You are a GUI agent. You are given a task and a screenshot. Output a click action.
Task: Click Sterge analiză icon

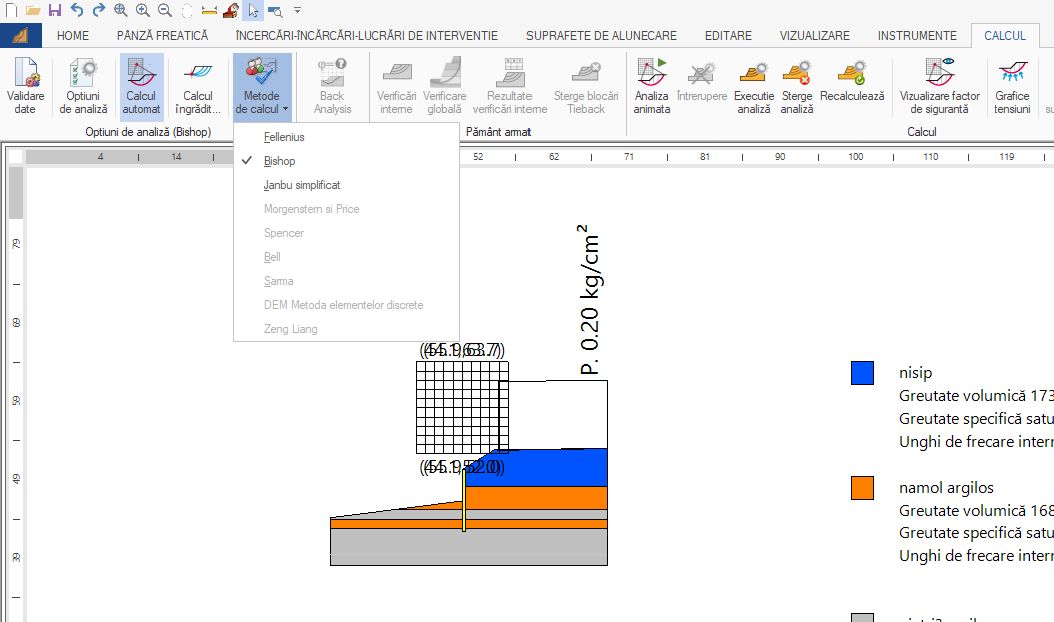coord(797,86)
